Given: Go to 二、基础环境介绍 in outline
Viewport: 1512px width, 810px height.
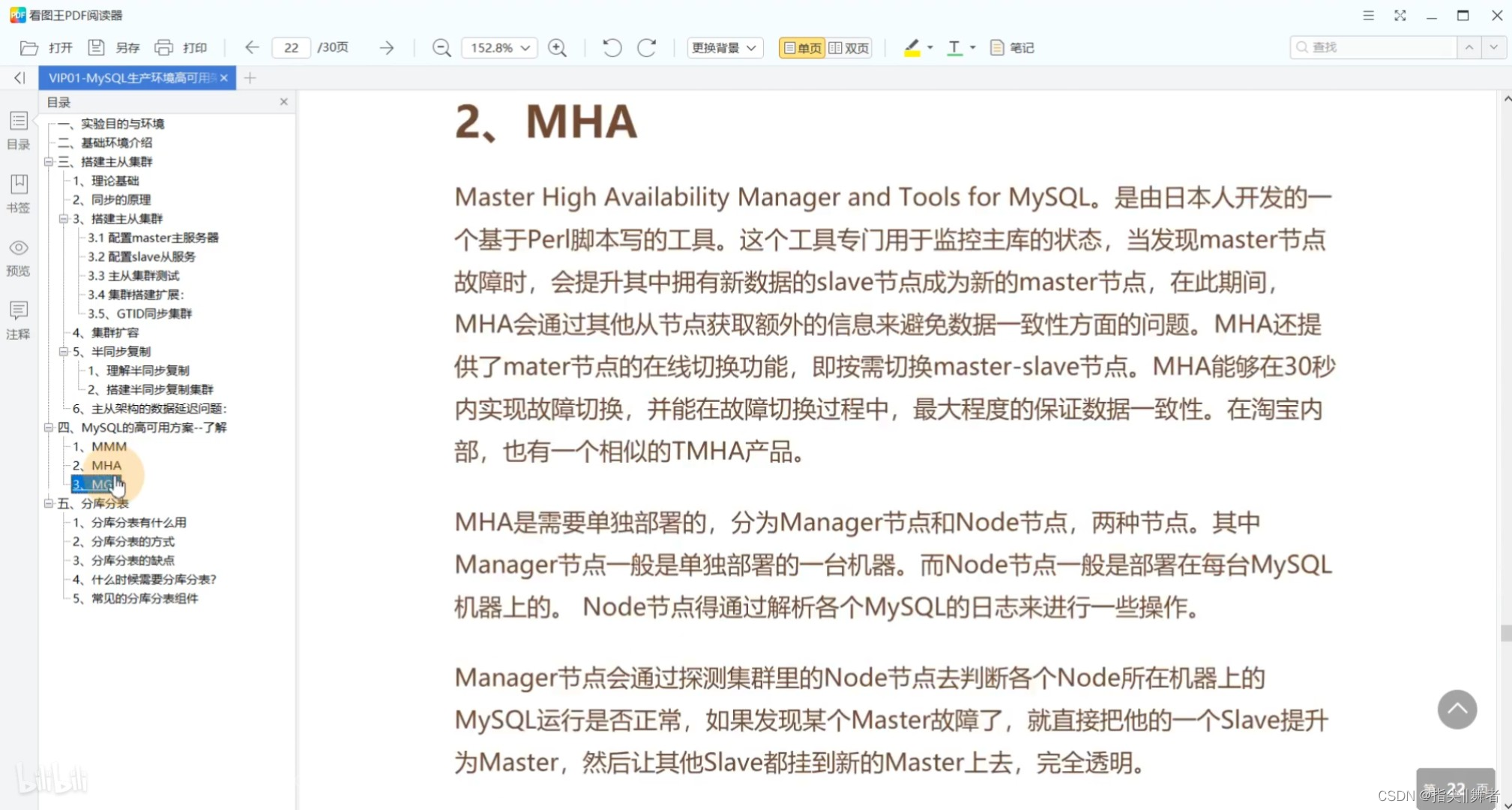Looking at the screenshot, I should pos(105,142).
